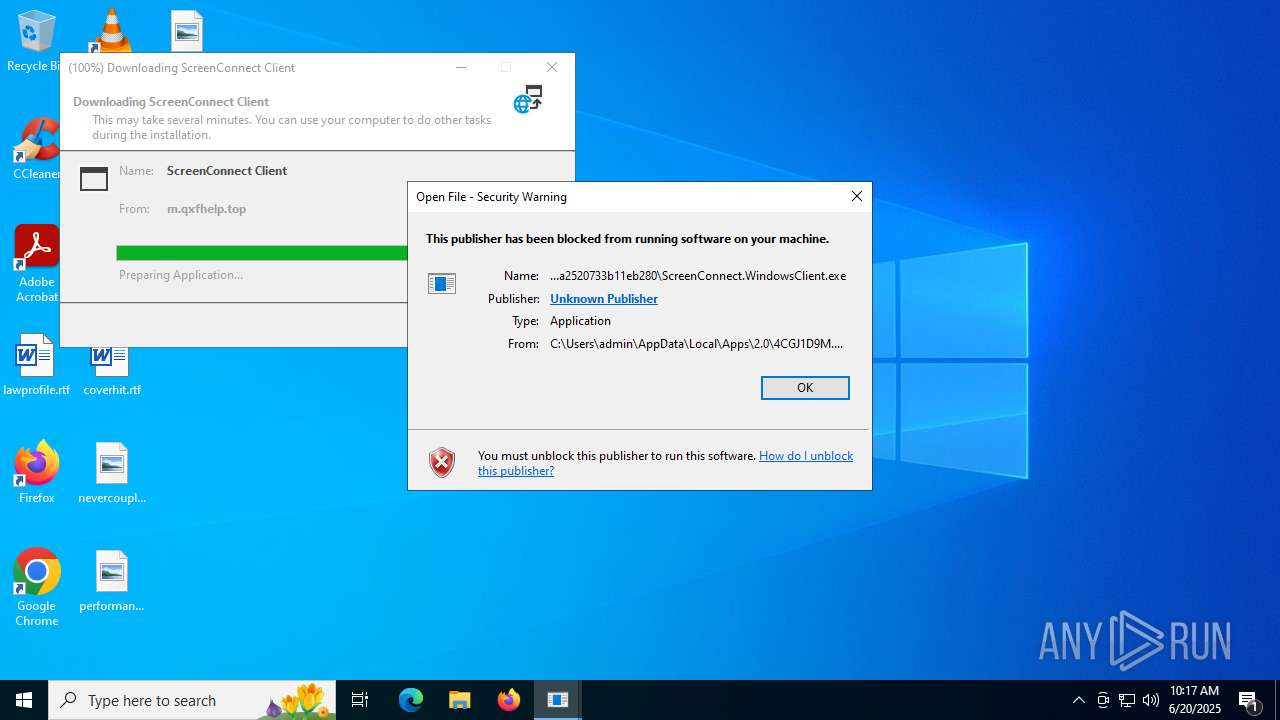Show hidden system tray icons

pyautogui.click(x=1078, y=700)
